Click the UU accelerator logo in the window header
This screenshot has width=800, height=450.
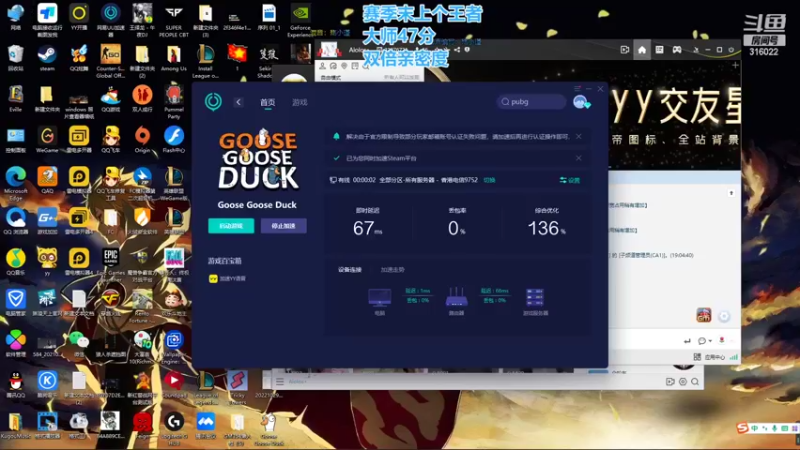[x=213, y=102]
